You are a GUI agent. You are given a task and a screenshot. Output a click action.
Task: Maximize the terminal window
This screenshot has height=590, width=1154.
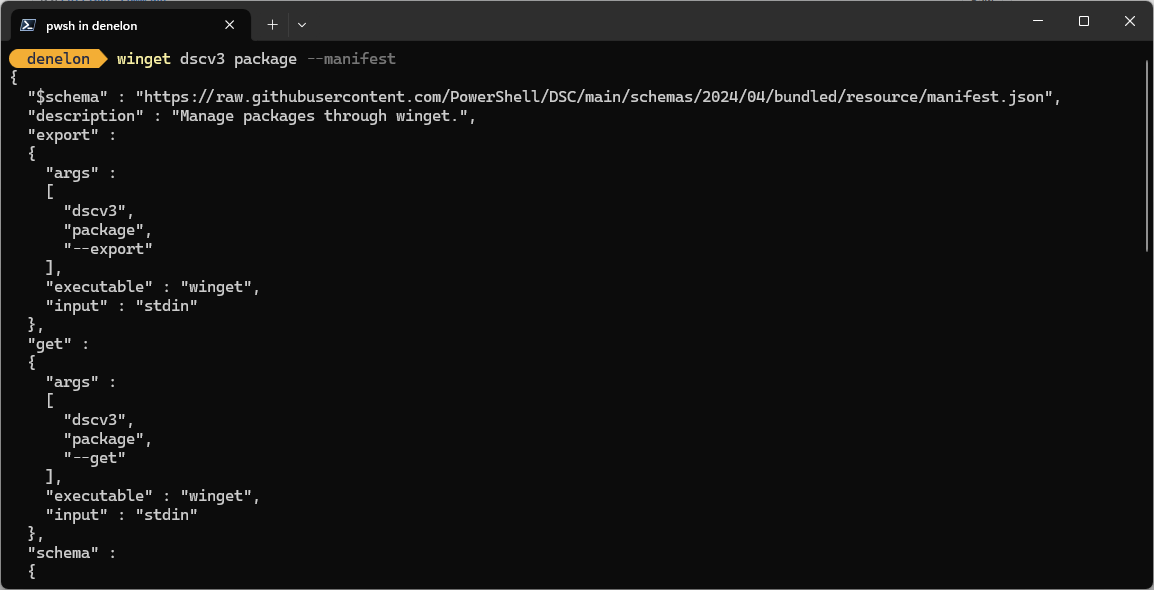1083,22
